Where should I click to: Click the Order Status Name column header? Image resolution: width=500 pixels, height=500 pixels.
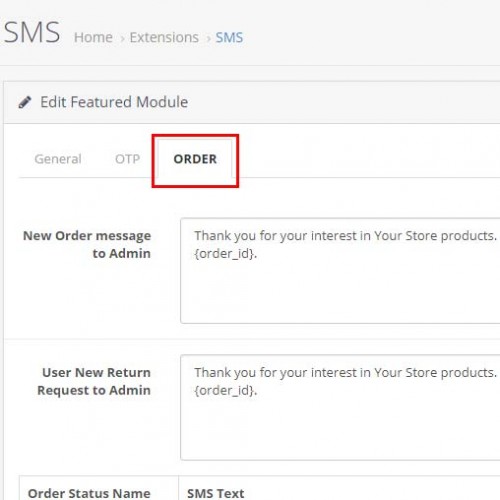pyautogui.click(x=89, y=493)
